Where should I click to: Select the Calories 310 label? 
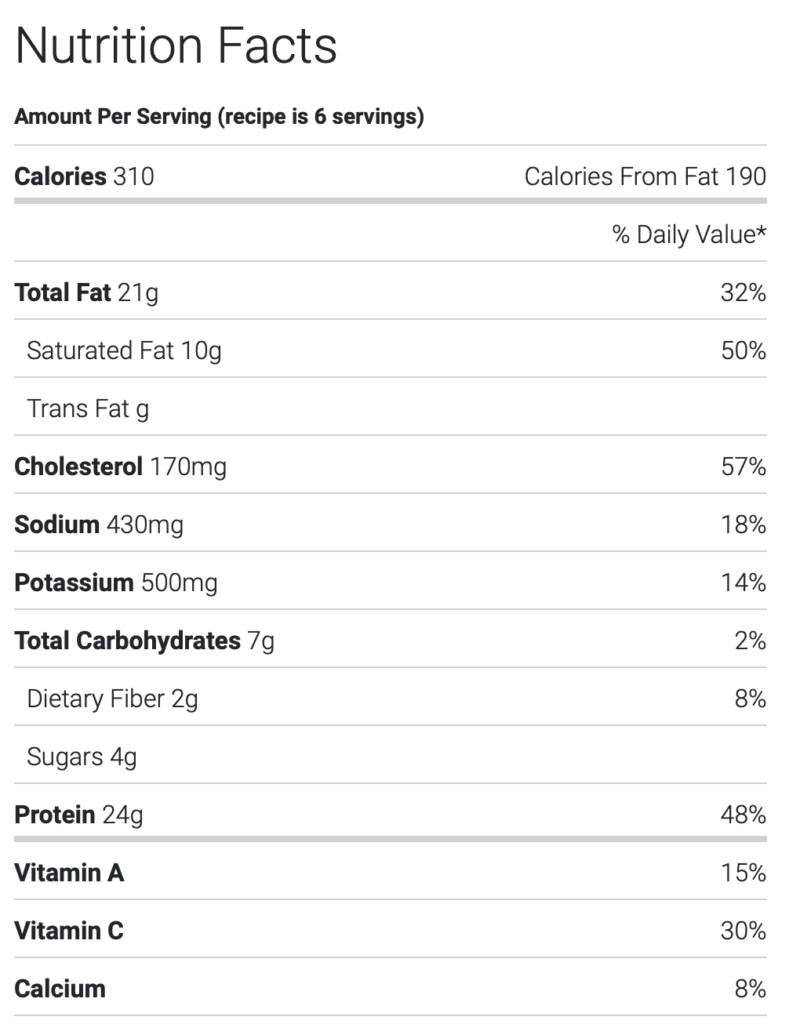[x=84, y=177]
